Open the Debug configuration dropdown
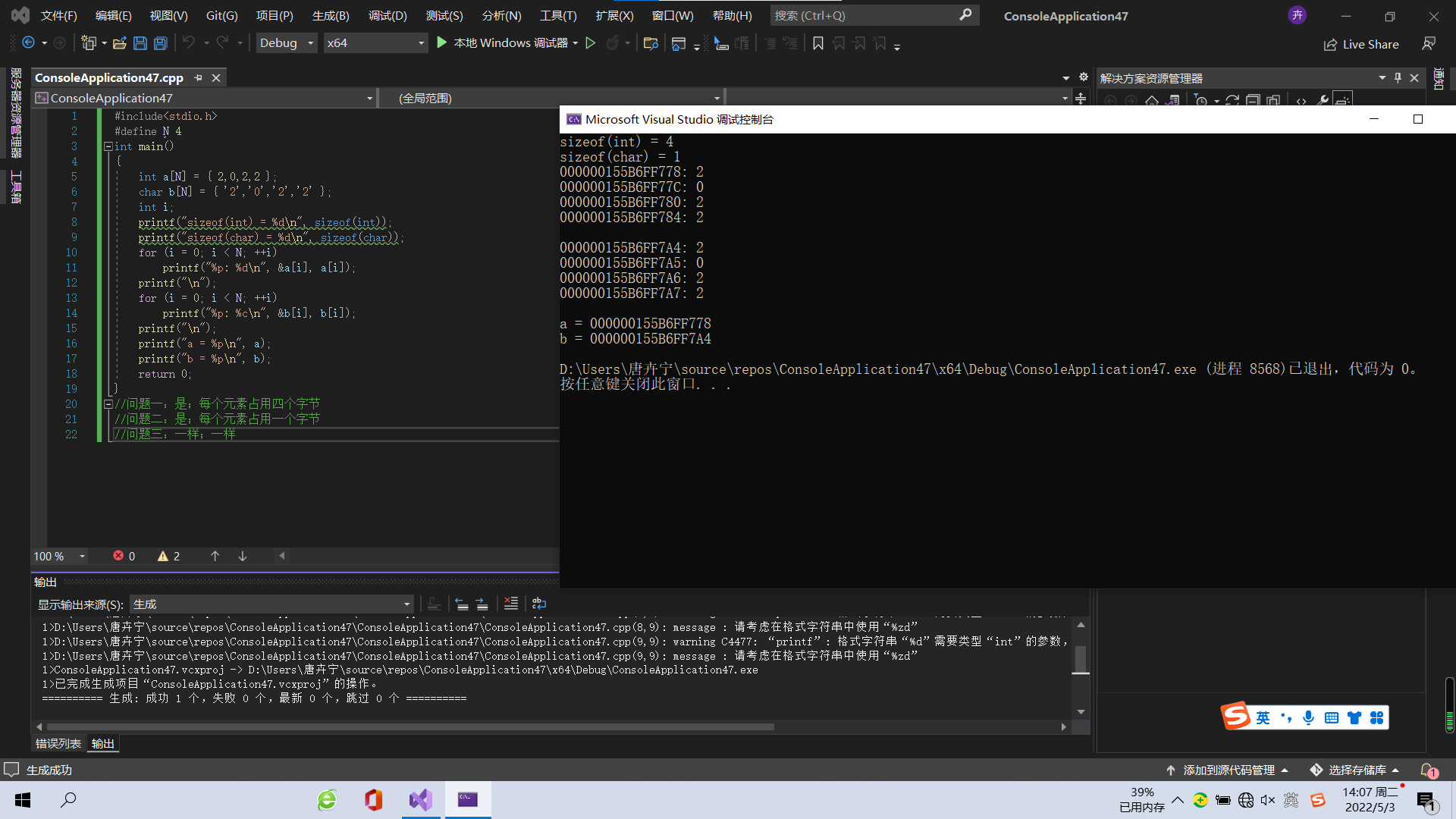This screenshot has width=1456, height=819. click(286, 43)
